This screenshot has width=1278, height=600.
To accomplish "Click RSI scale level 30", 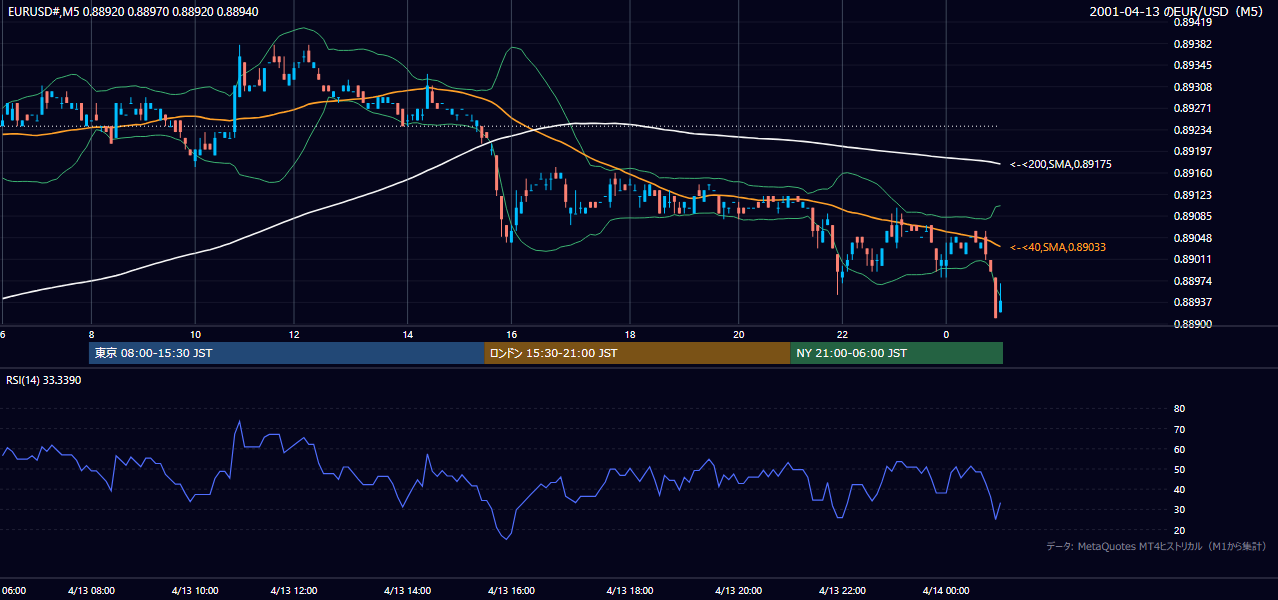I will tap(1179, 510).
